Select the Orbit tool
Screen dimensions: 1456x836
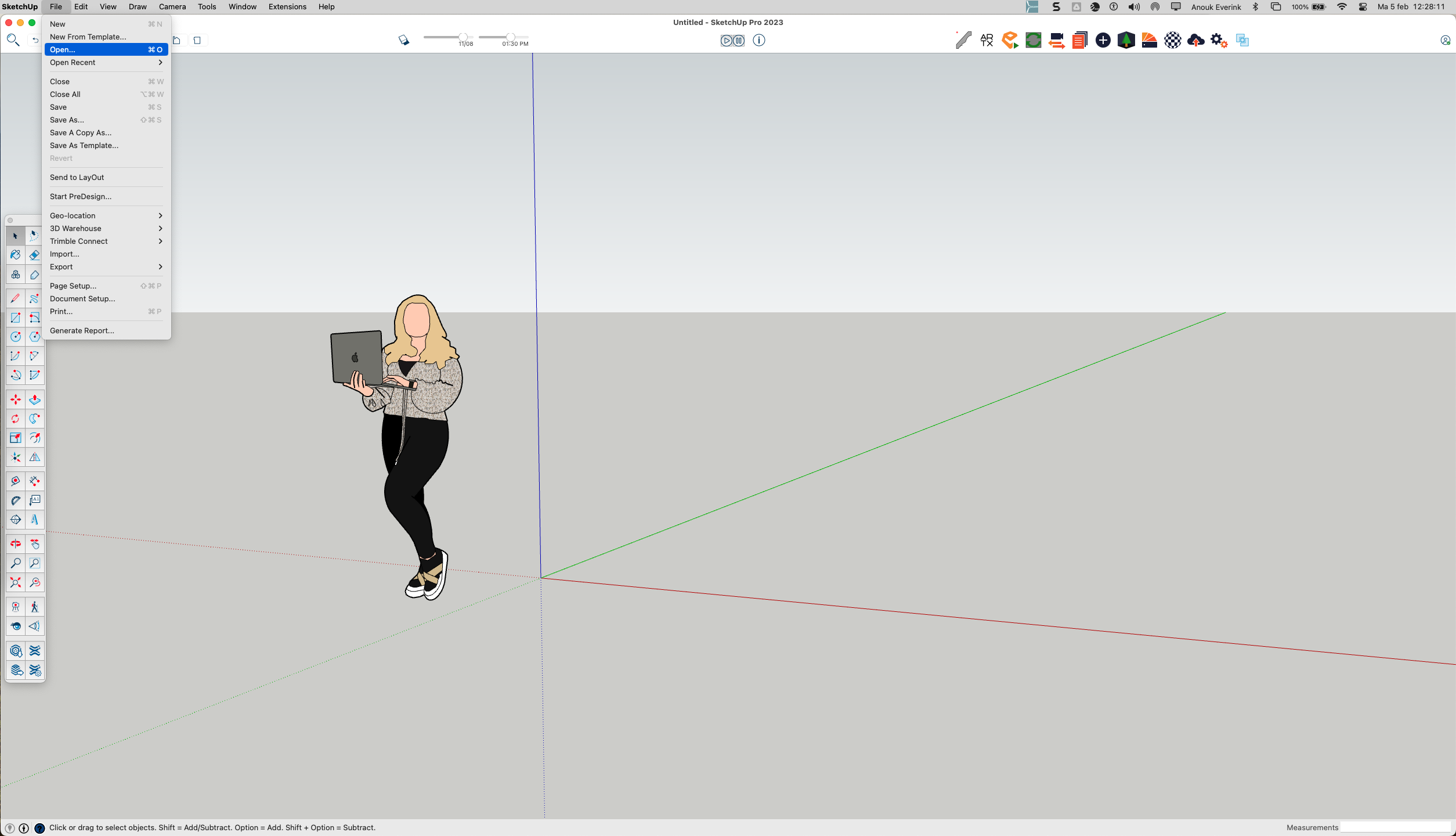(16, 544)
